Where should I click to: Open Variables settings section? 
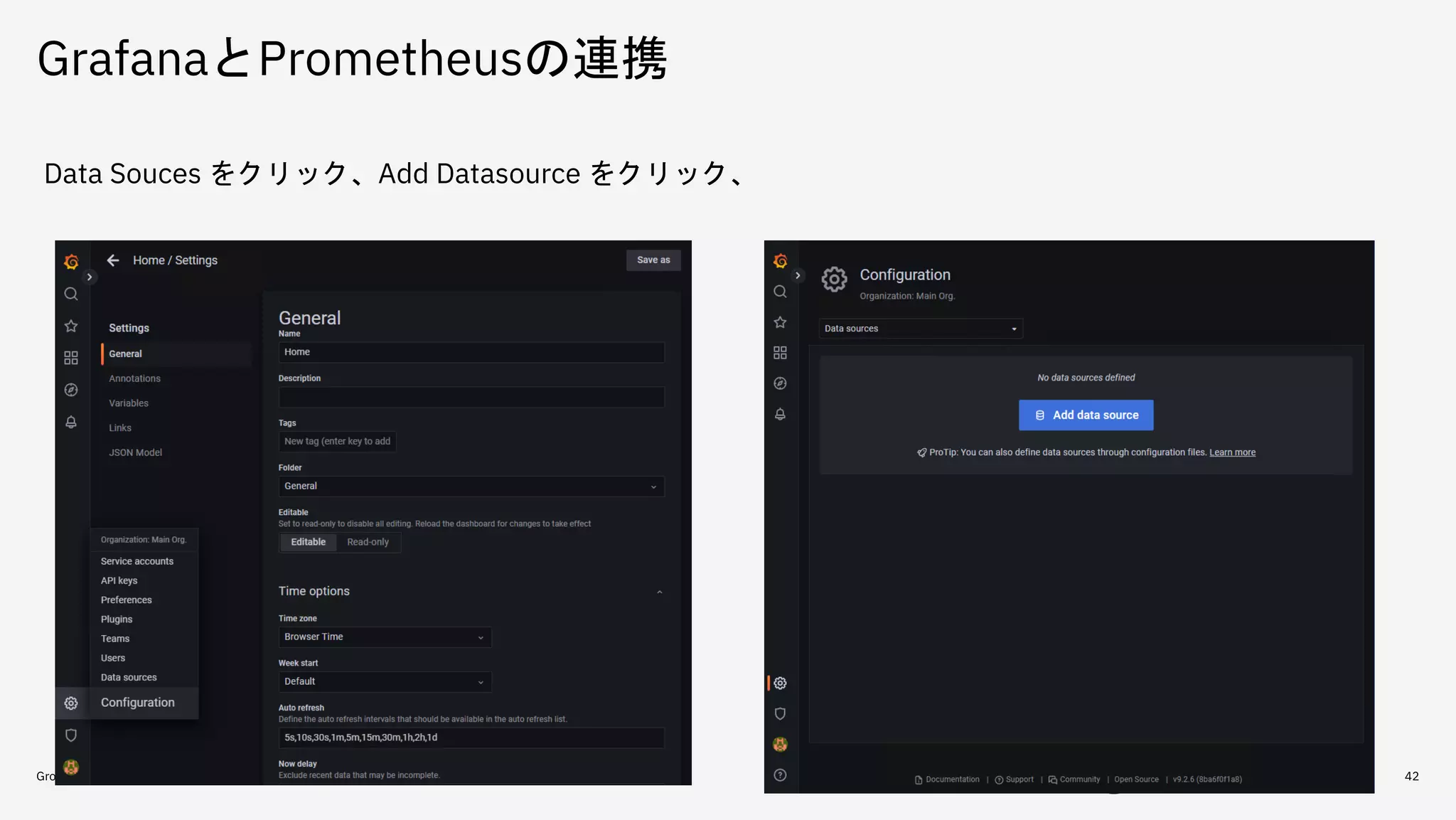tap(129, 403)
